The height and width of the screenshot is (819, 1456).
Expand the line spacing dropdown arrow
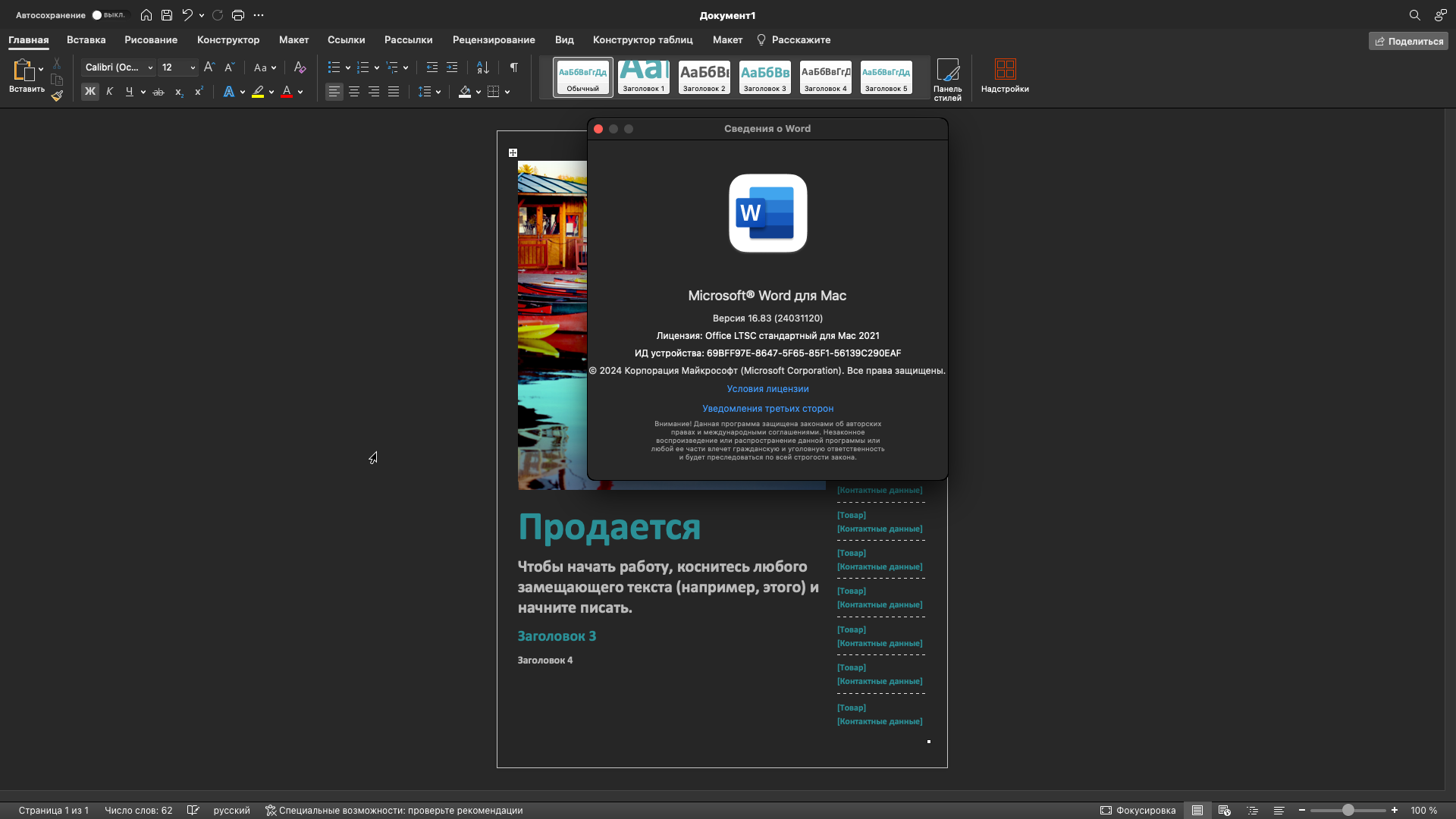(x=438, y=92)
